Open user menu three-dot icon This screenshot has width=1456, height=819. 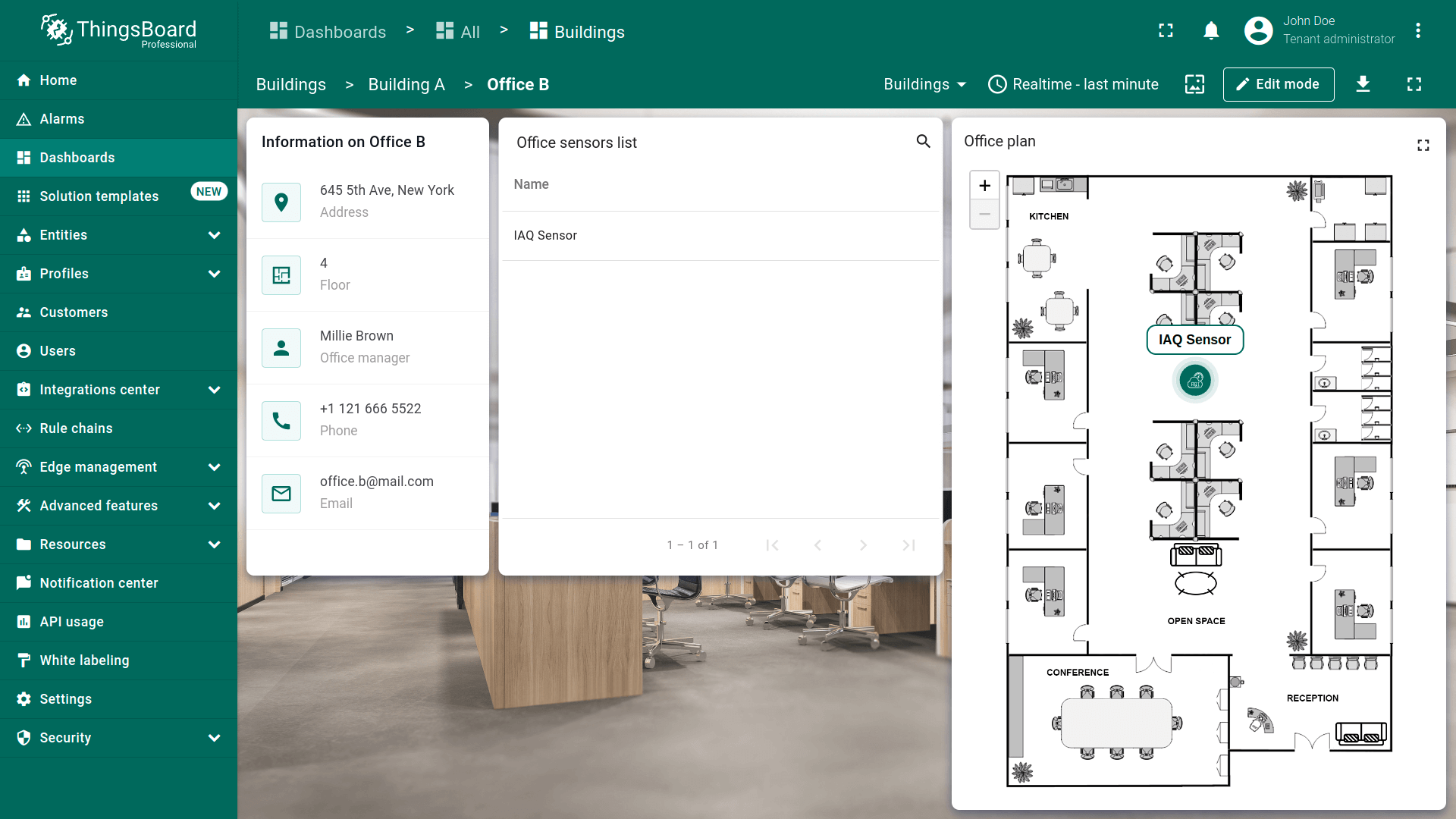(x=1417, y=31)
